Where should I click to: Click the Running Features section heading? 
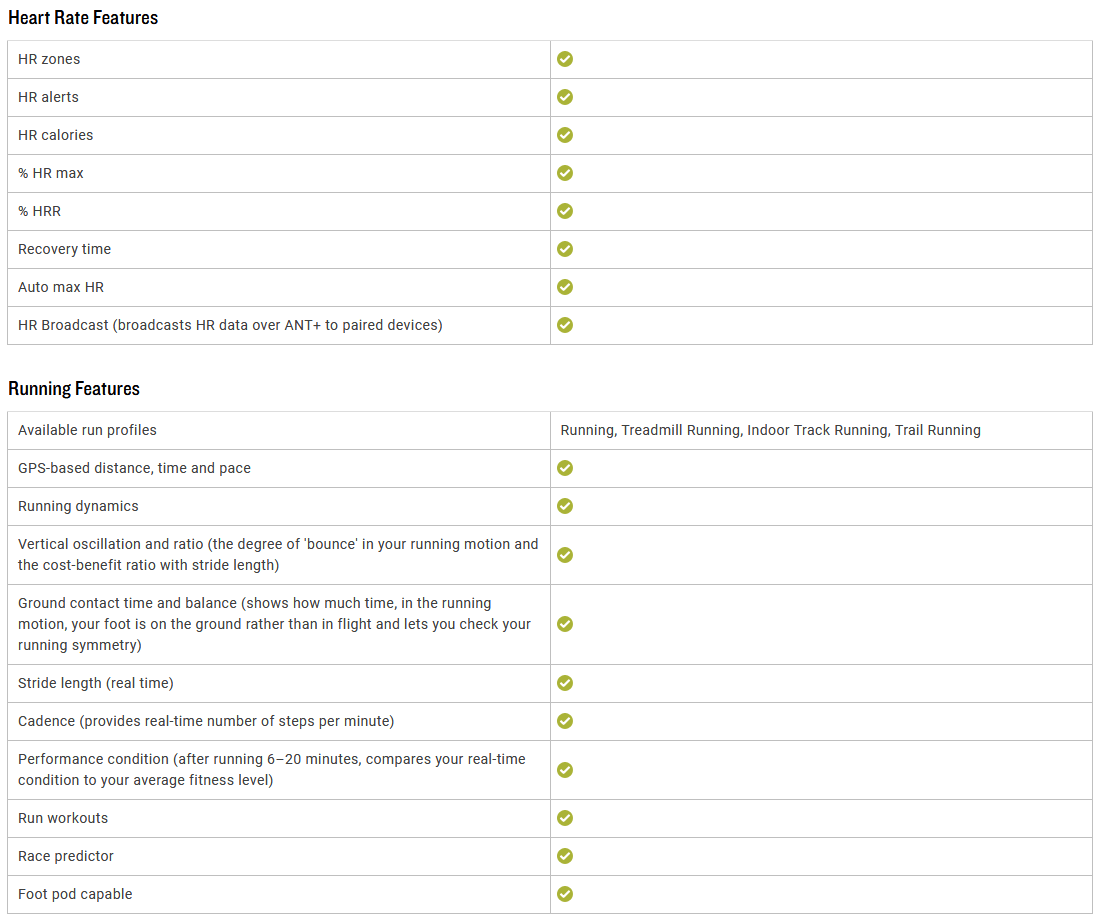pos(74,388)
